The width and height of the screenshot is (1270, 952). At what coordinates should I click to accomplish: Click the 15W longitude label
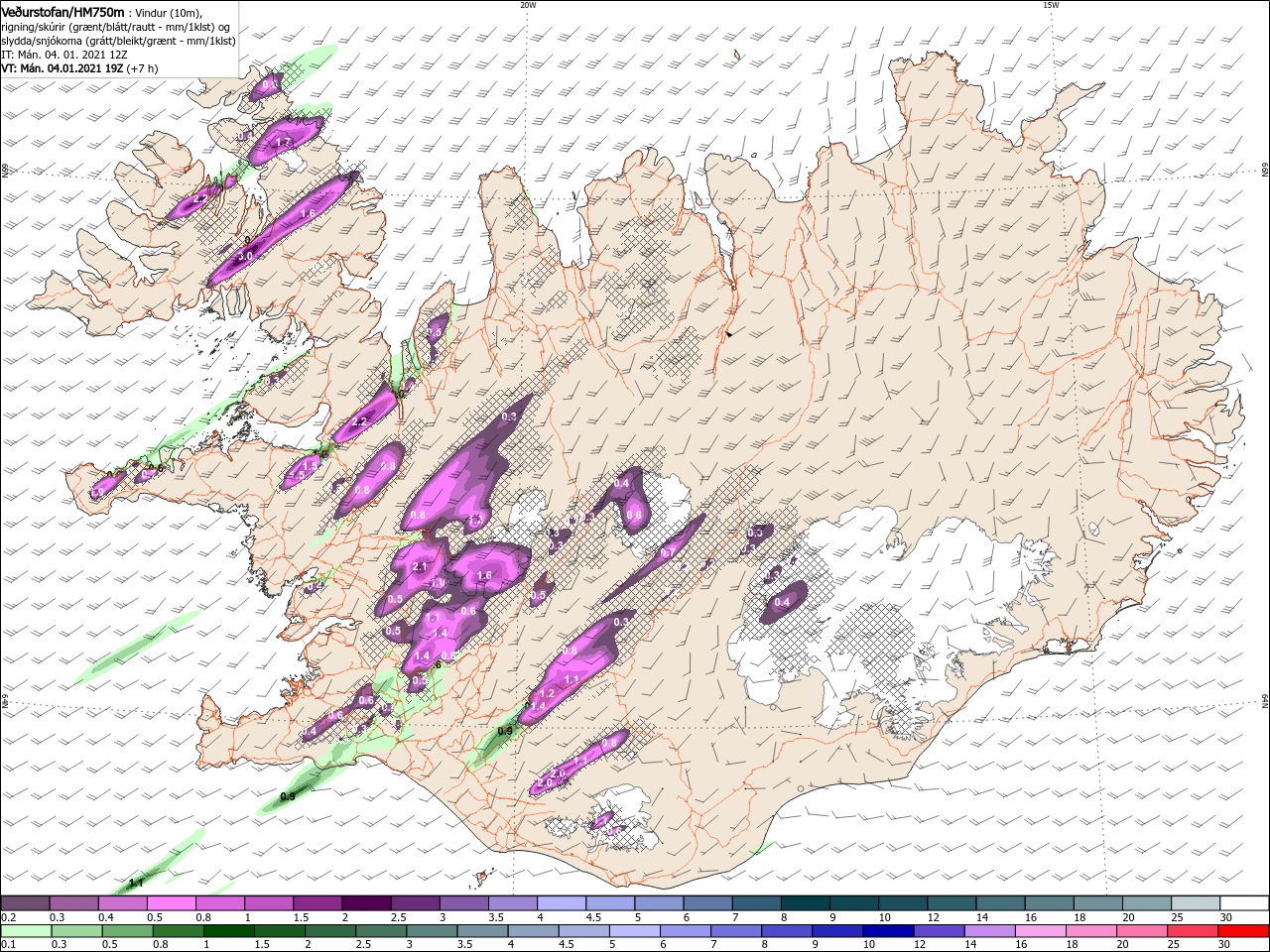pos(1050,5)
